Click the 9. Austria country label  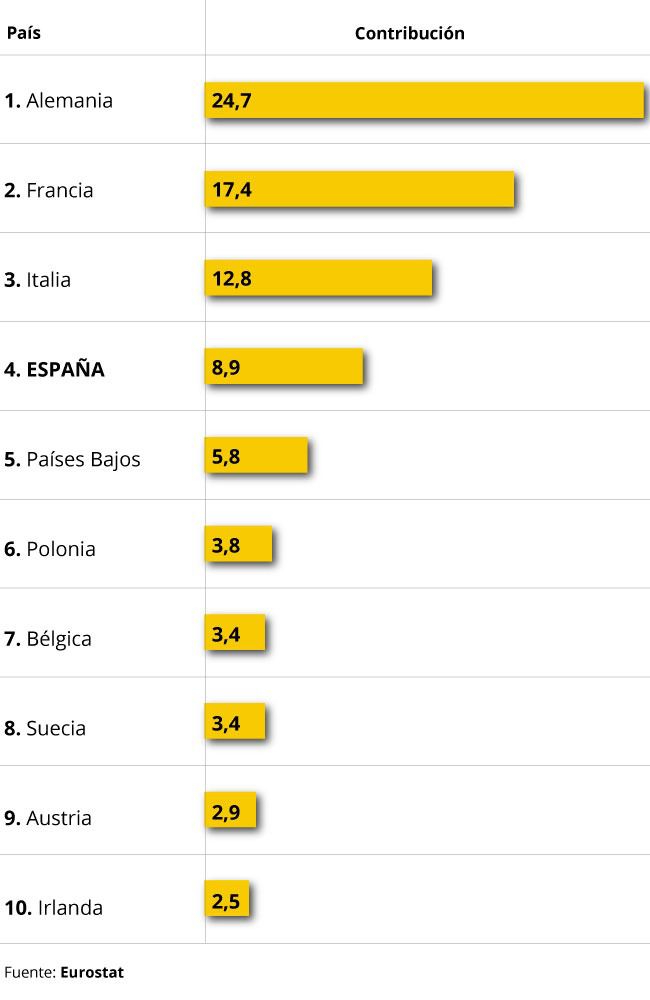pos(48,818)
